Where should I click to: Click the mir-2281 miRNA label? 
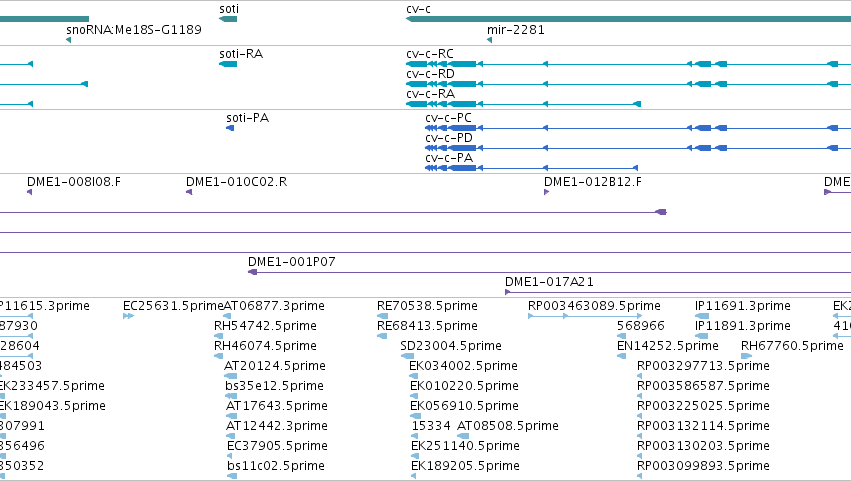click(516, 29)
